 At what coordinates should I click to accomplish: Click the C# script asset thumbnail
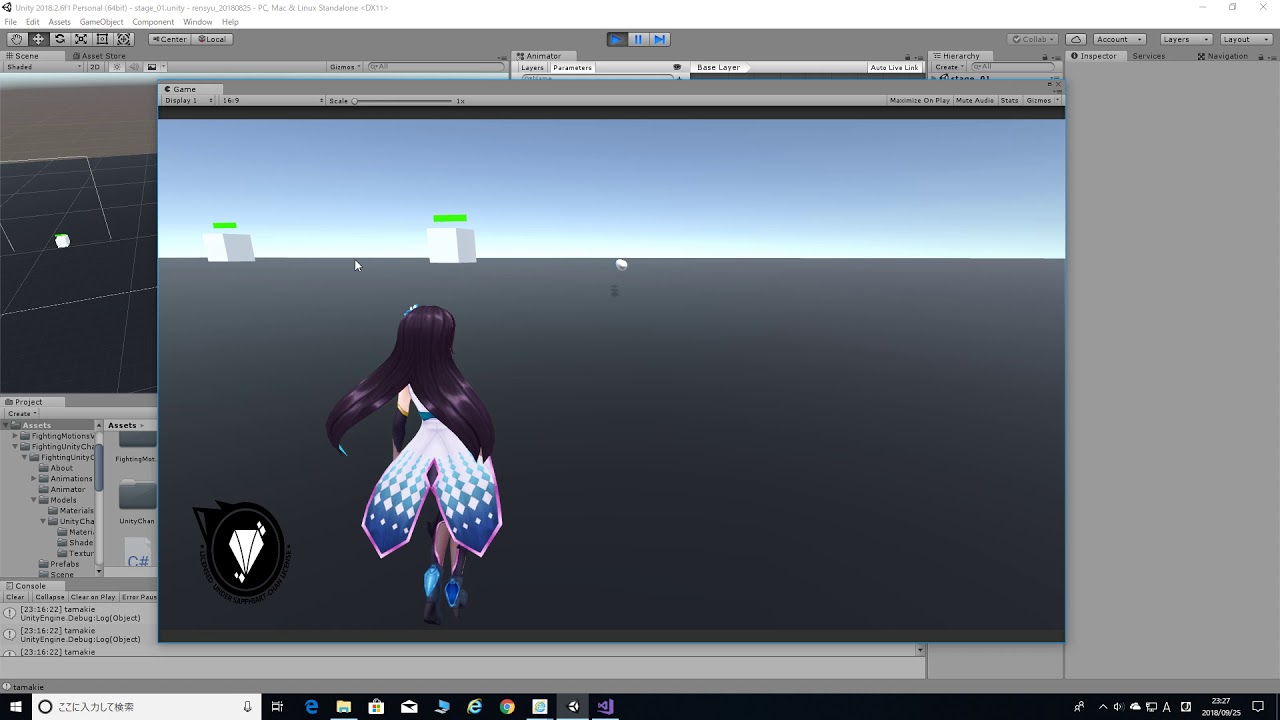tap(138, 553)
